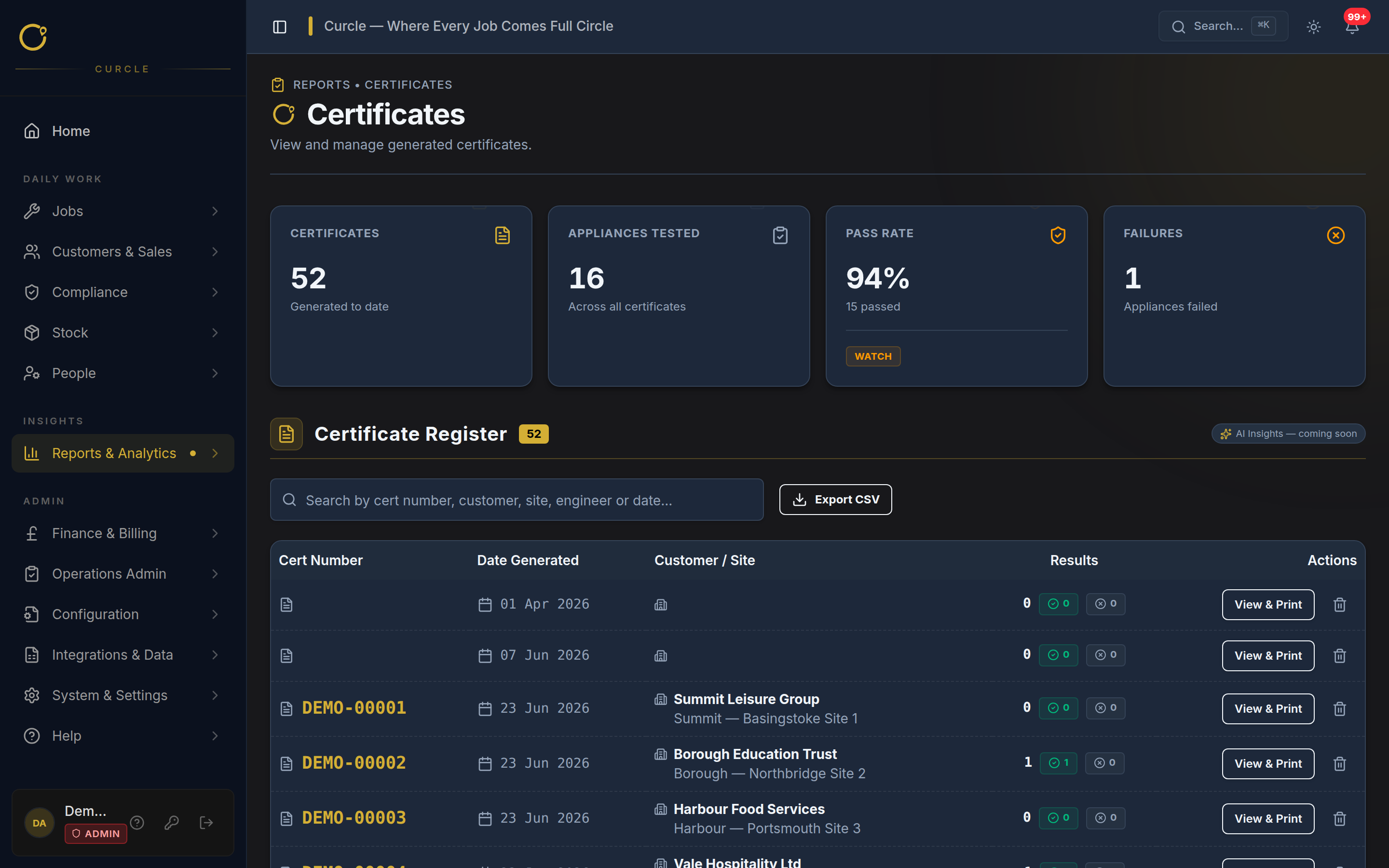Click the Integrations & Data icon
Screen dimensions: 1389x868
pyautogui.click(x=31, y=655)
